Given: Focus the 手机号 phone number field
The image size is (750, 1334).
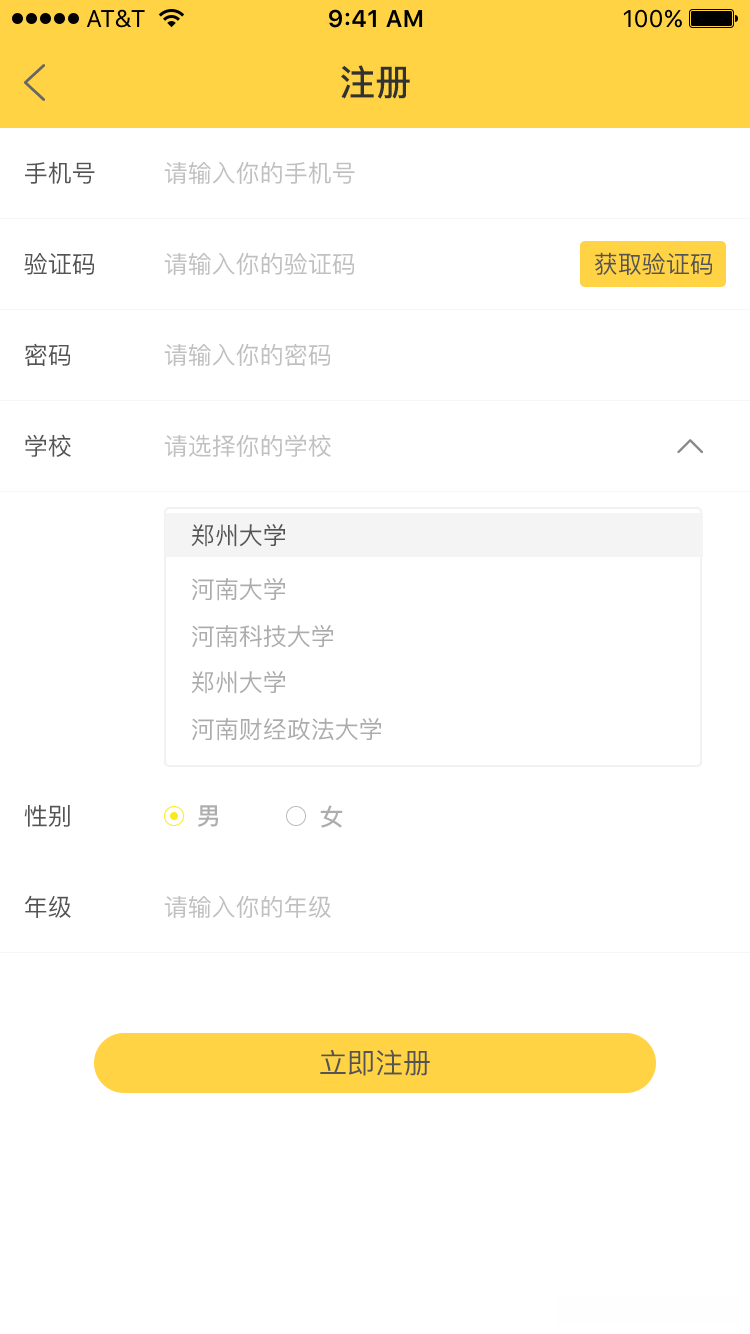Looking at the screenshot, I should tap(400, 174).
